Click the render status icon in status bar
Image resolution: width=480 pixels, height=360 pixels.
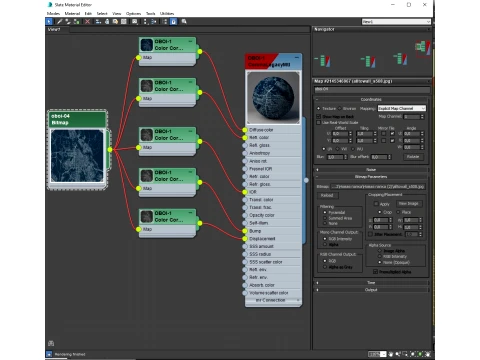(49, 354)
